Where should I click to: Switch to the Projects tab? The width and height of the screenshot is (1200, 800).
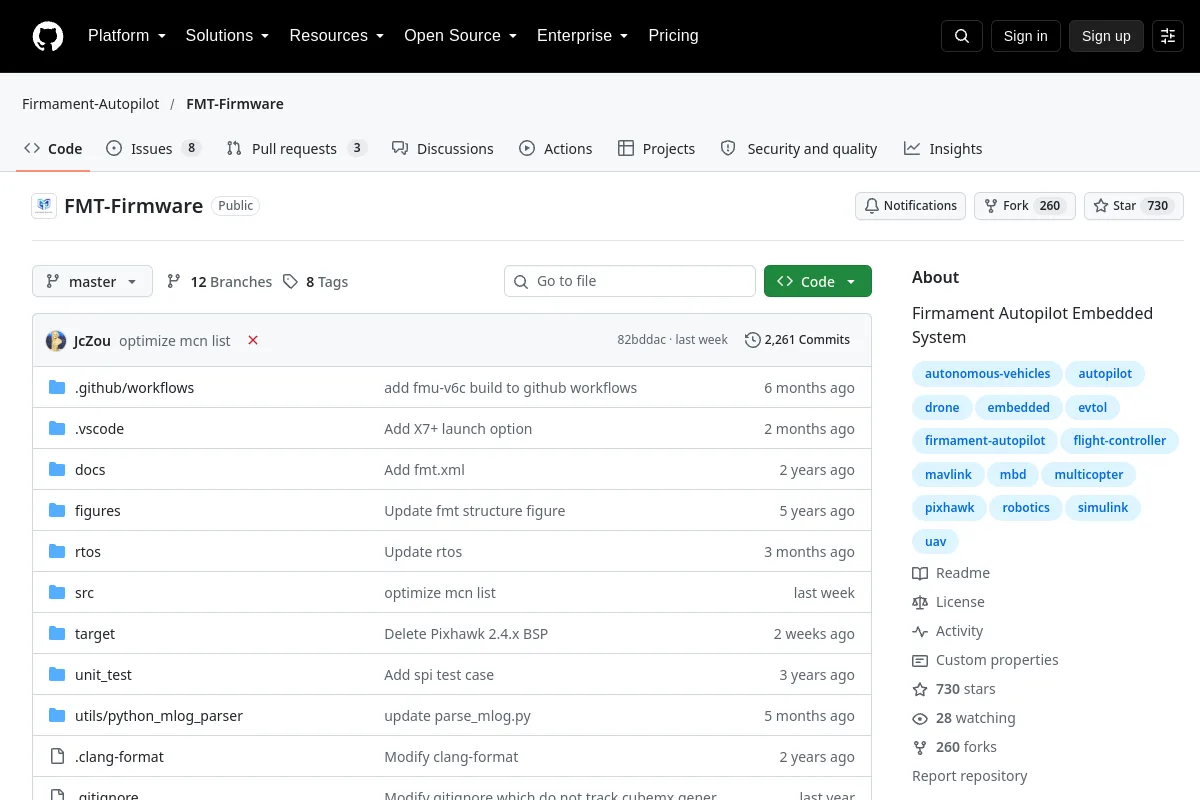point(656,148)
